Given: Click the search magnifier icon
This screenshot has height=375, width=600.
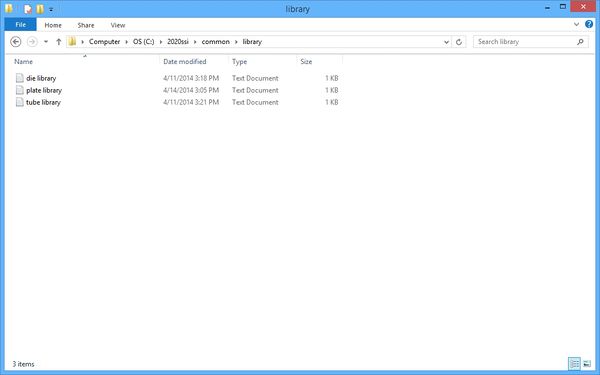Looking at the screenshot, I should point(580,42).
